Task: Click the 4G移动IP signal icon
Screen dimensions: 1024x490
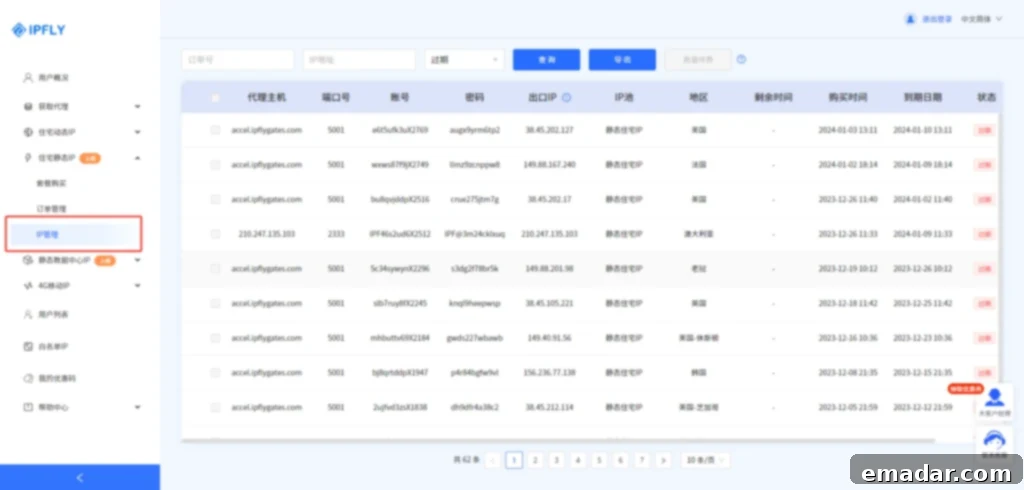Action: pyautogui.click(x=28, y=286)
